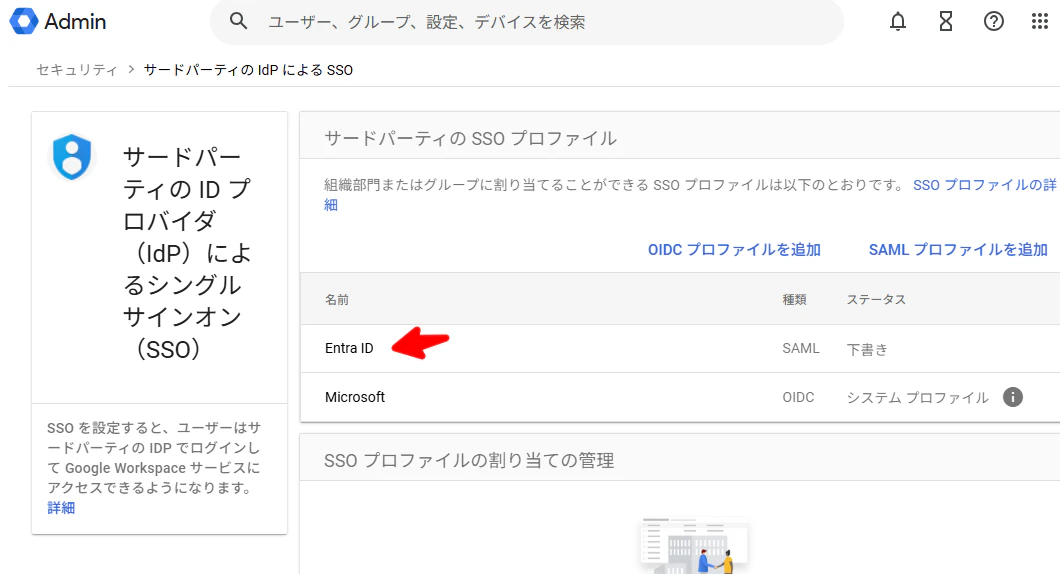The width and height of the screenshot is (1060, 574).
Task: Open the Entra ID profile row
Action: 680,349
